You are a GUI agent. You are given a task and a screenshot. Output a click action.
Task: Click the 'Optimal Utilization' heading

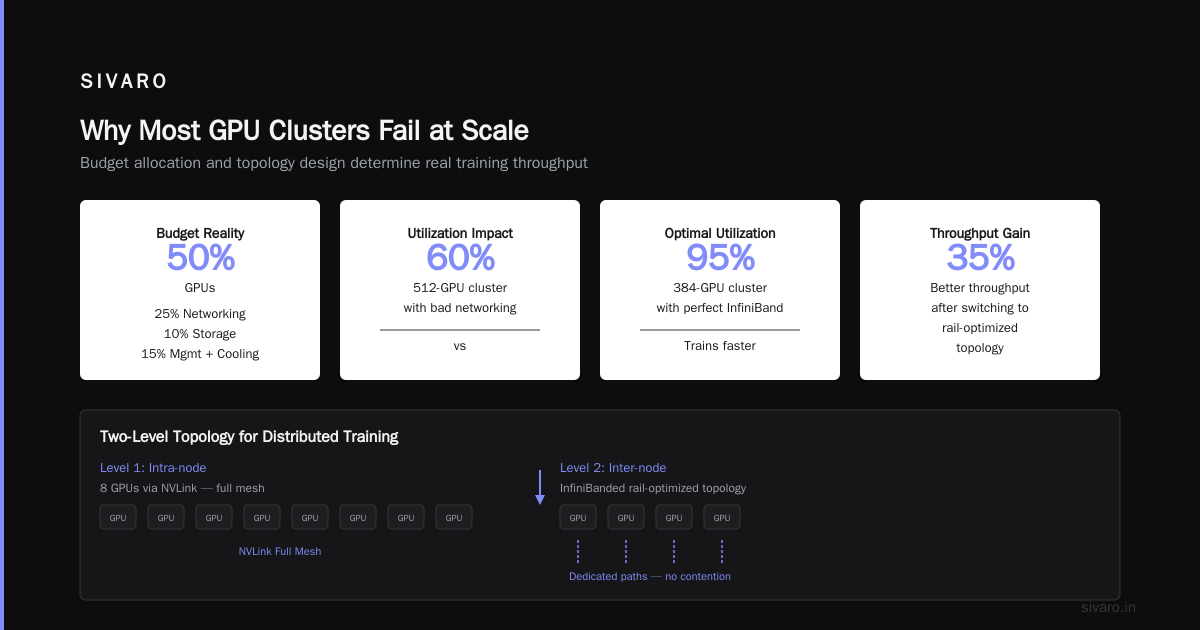[720, 233]
